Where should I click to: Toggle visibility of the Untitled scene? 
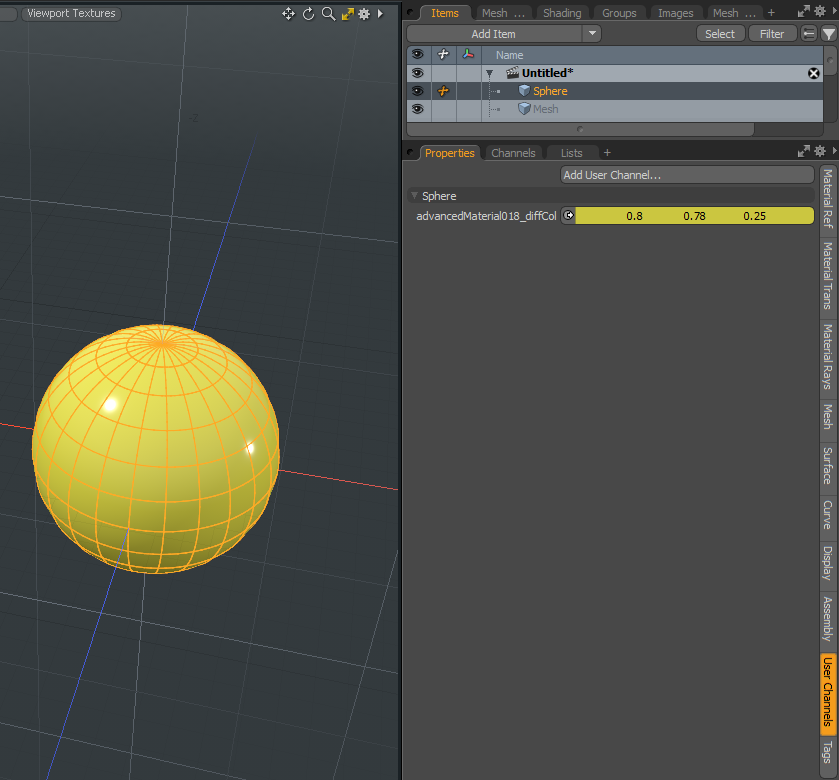click(417, 73)
